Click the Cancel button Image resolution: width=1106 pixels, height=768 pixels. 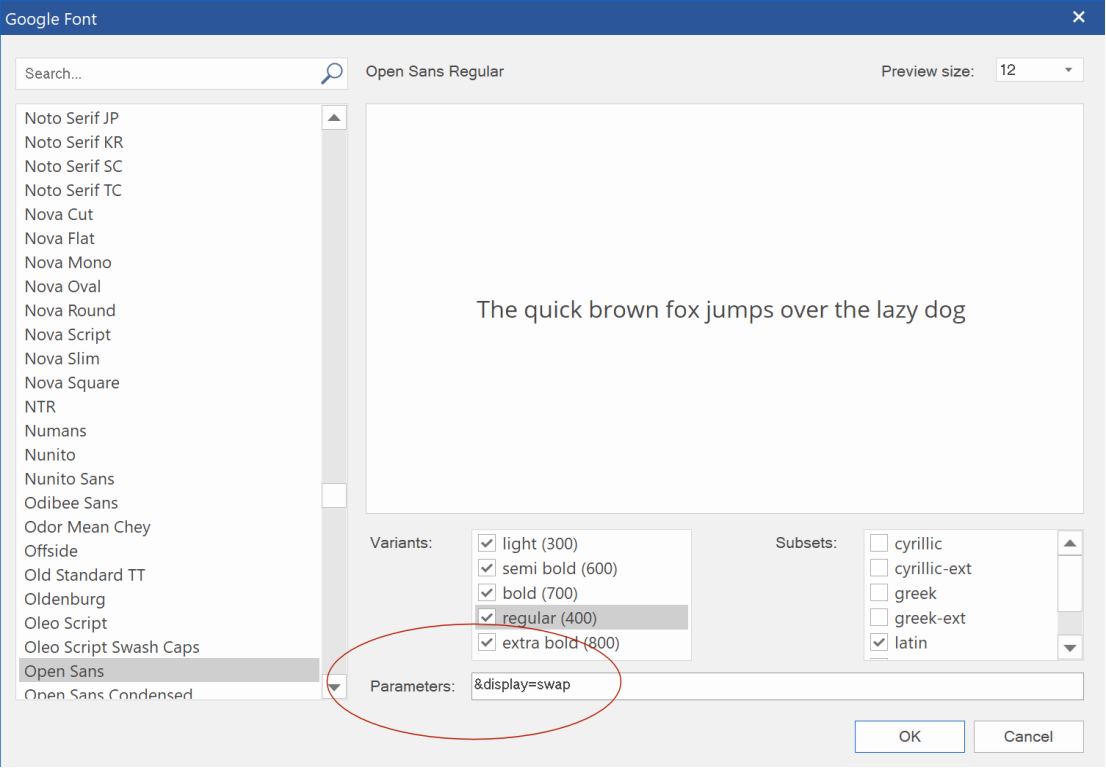1028,736
